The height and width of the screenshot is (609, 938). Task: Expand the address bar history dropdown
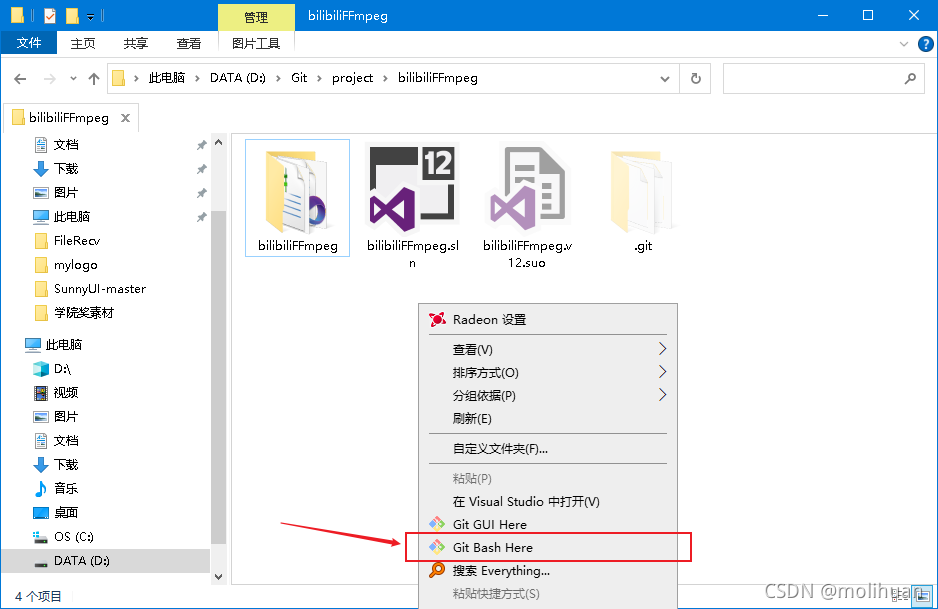pyautogui.click(x=665, y=78)
